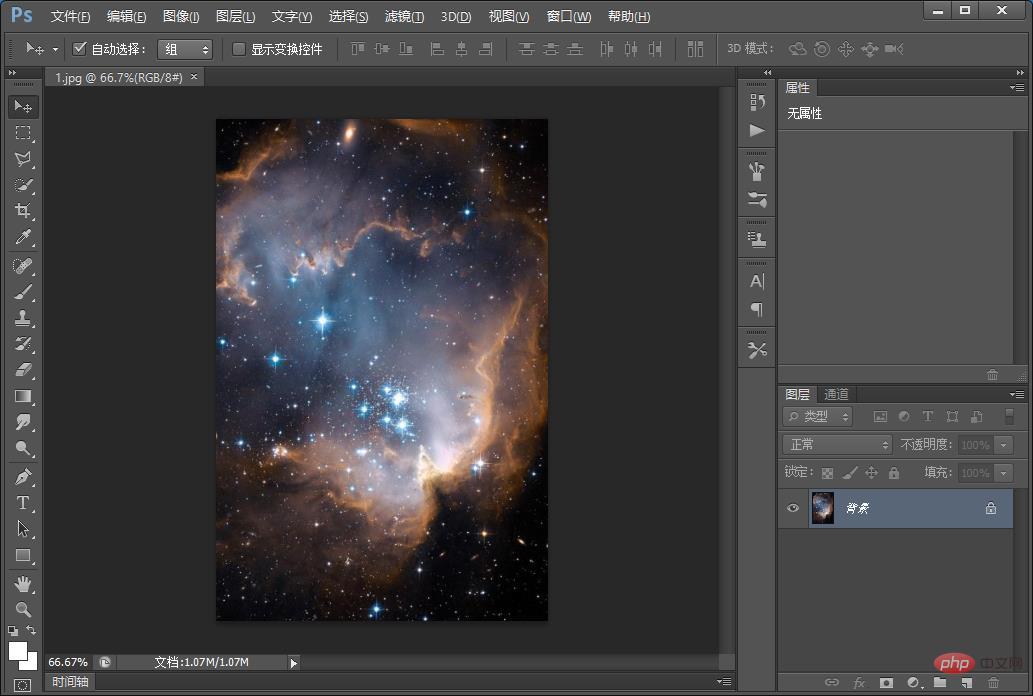Select the Eraser tool
This screenshot has height=696, width=1033.
[23, 370]
